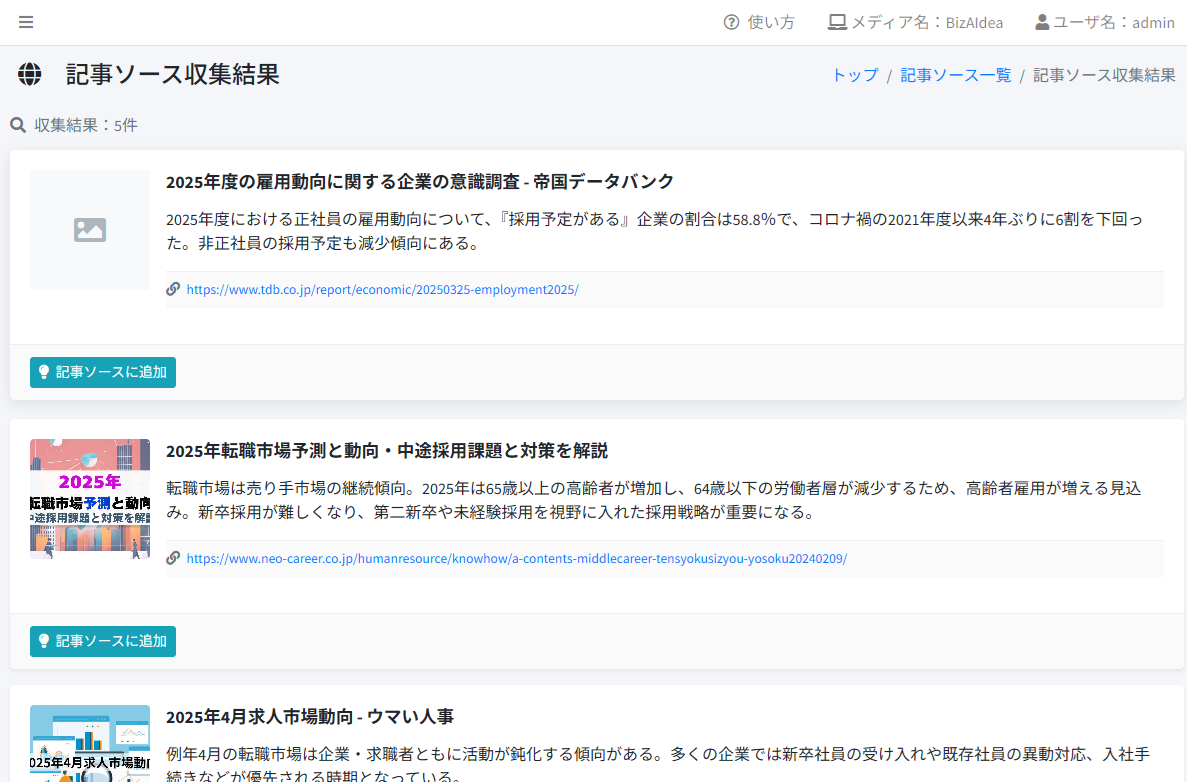Click the 2025年転職市場予測 article thumbnail
1187x782 pixels.
(x=90, y=497)
